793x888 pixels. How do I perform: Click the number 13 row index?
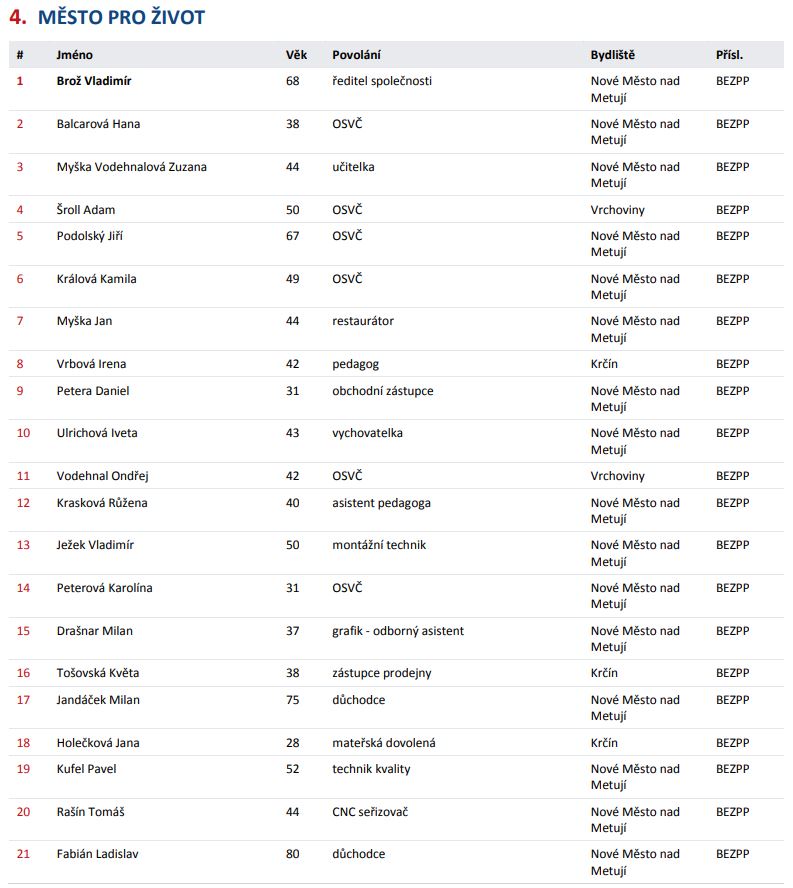coord(23,545)
